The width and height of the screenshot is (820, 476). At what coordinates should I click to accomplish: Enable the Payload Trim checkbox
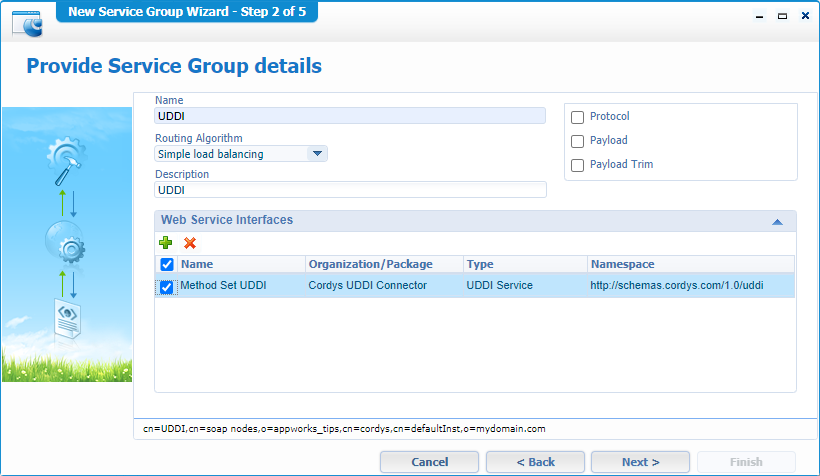[577, 165]
